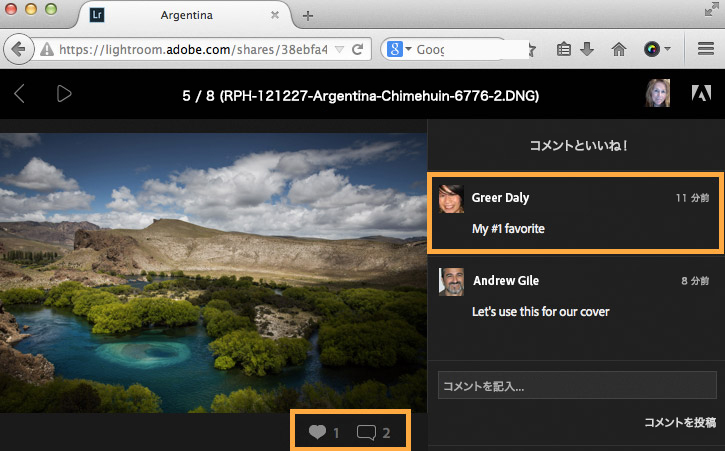Click the コメントといいね! panel heading
Viewport: 725px width, 451px height.
click(578, 146)
